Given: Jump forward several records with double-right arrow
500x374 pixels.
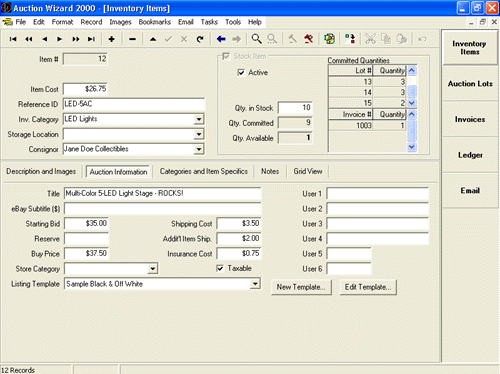Looking at the screenshot, I should click(x=76, y=39).
